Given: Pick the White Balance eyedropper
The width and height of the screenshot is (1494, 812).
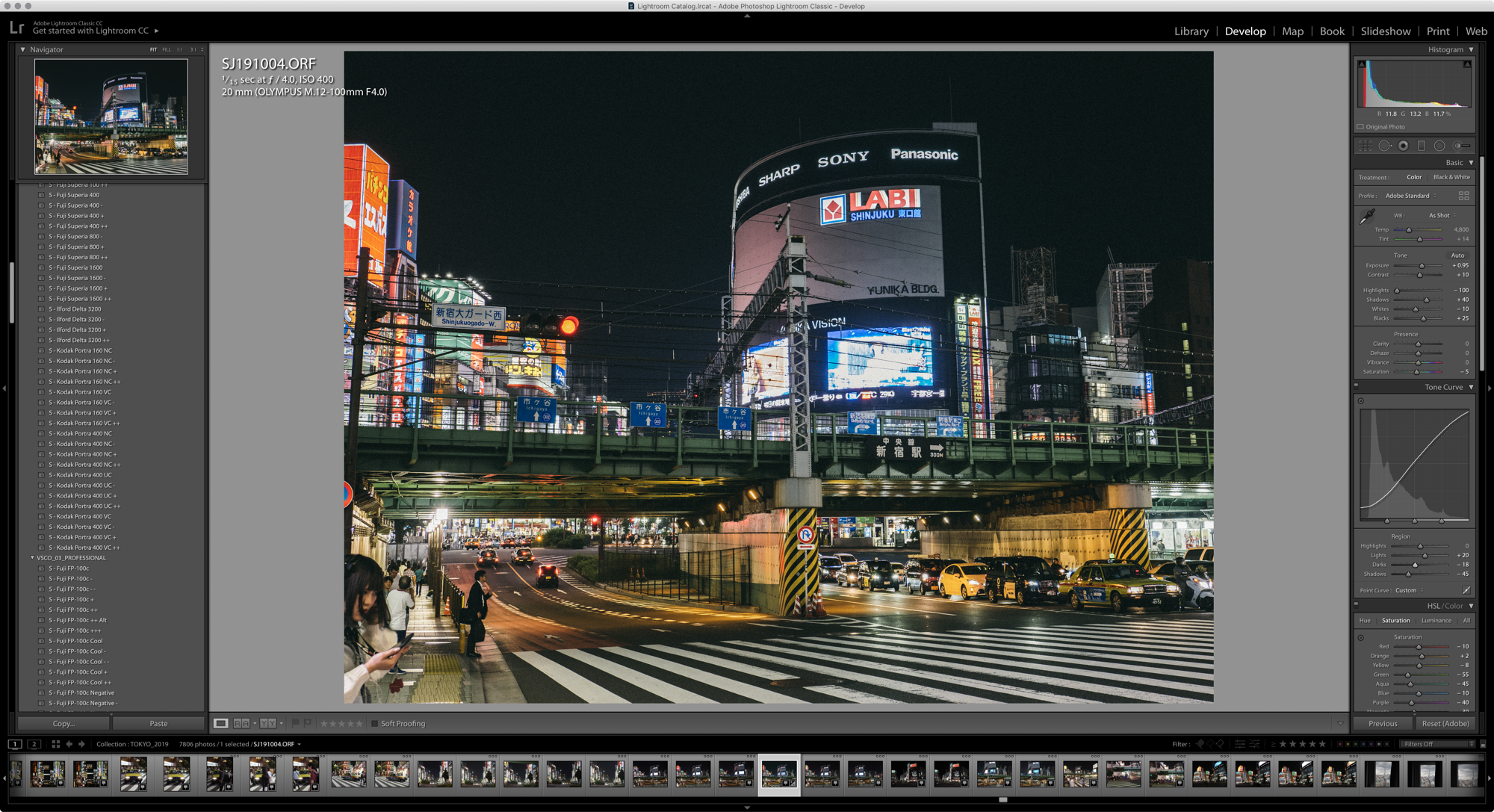Looking at the screenshot, I should coord(1367,217).
